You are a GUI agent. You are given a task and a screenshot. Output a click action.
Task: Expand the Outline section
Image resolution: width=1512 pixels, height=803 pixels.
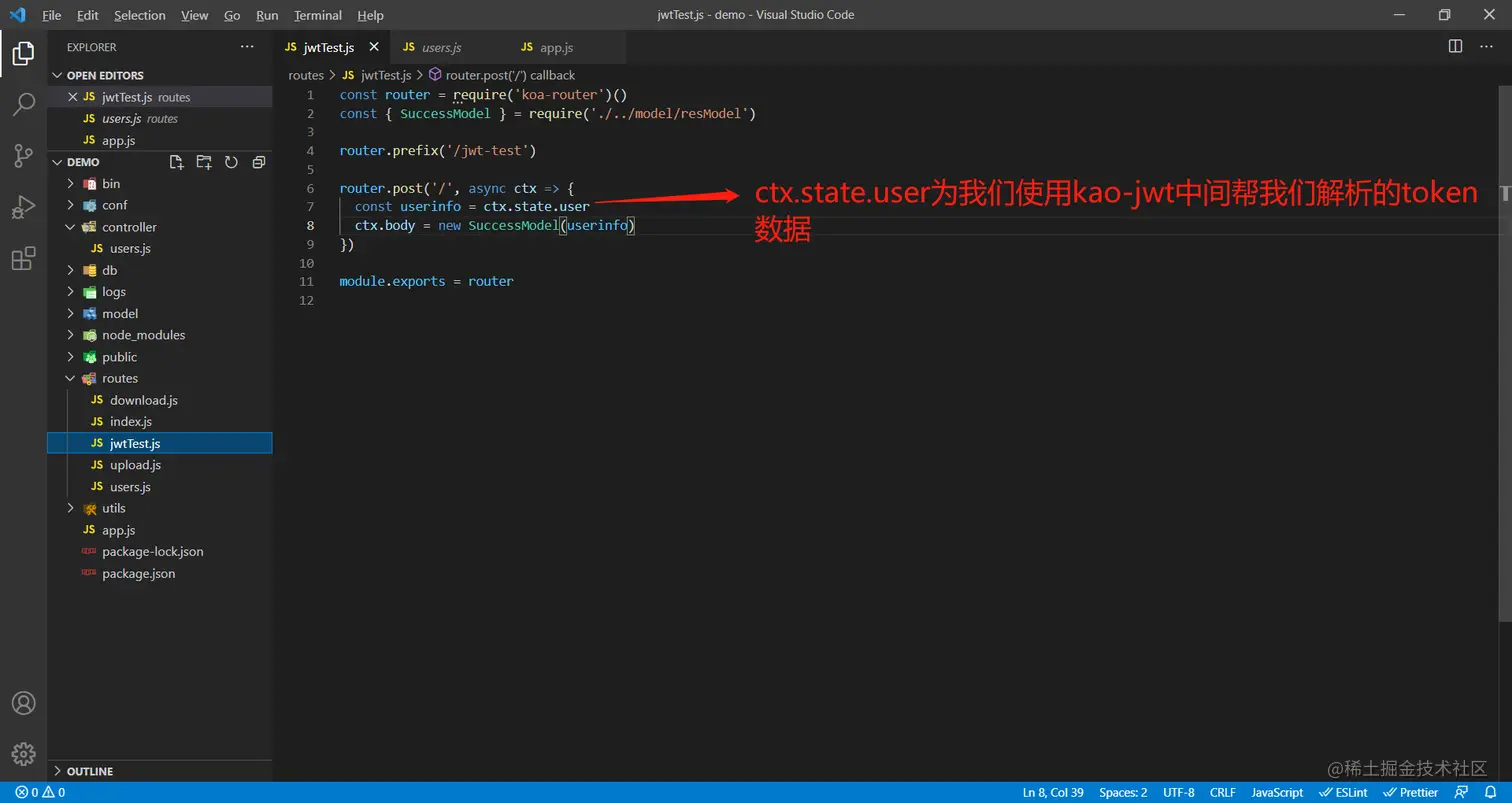[x=160, y=771]
